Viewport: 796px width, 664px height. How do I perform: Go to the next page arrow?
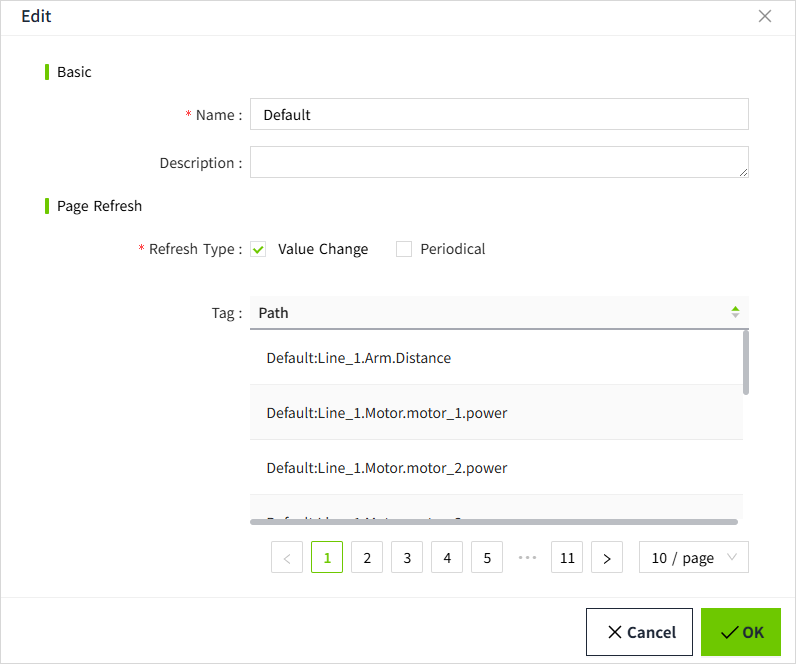coord(607,558)
